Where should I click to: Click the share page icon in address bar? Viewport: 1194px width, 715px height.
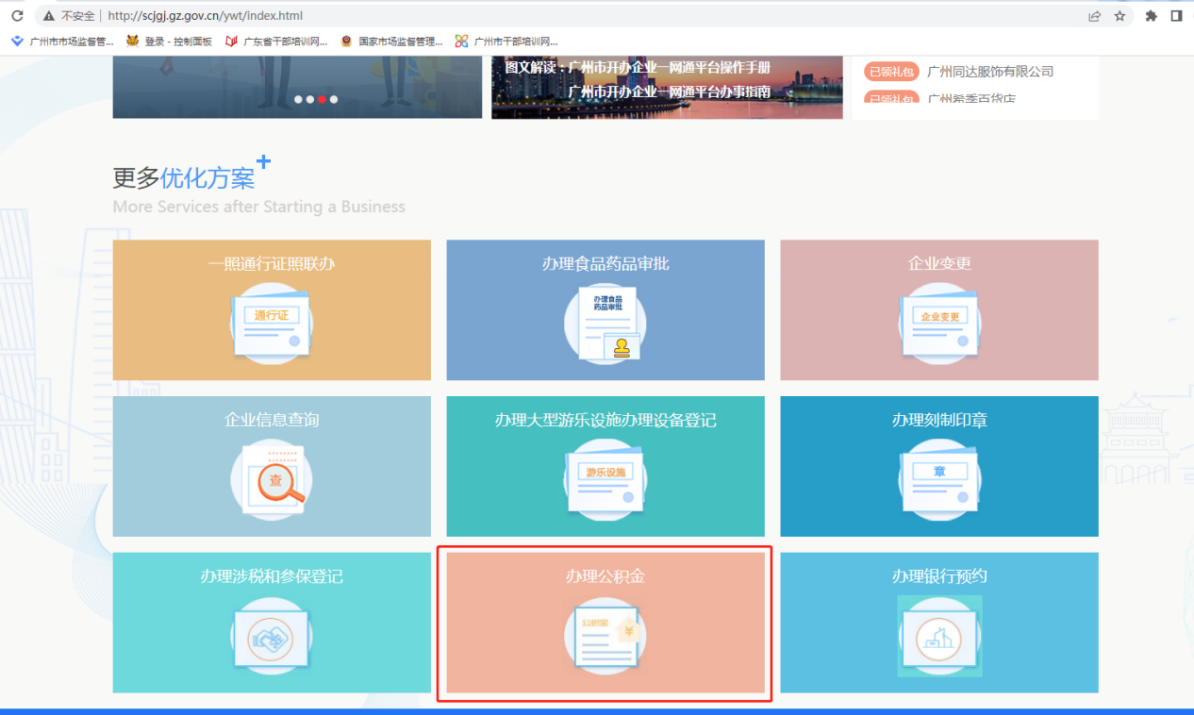[1095, 16]
